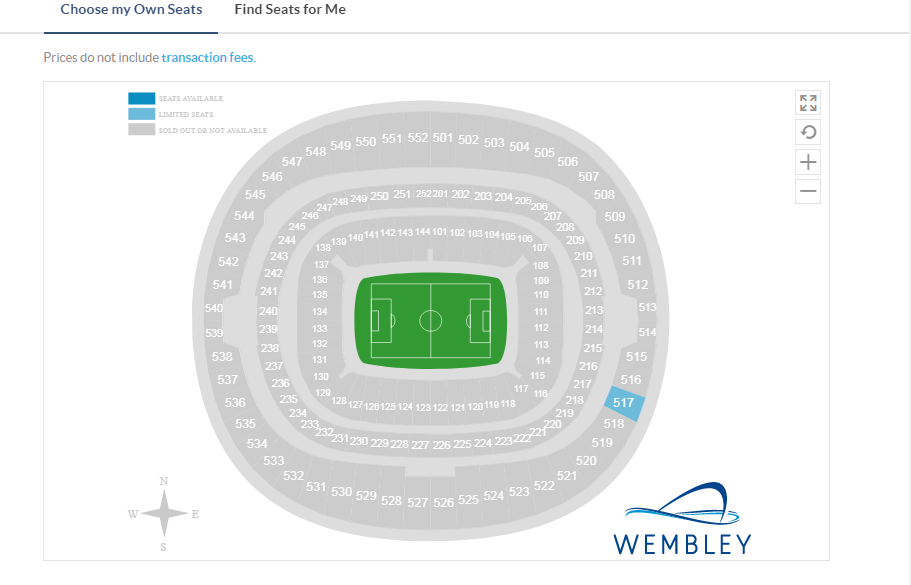This screenshot has width=911, height=585.
Task: Open the transaction fees link
Action: pos(207,58)
